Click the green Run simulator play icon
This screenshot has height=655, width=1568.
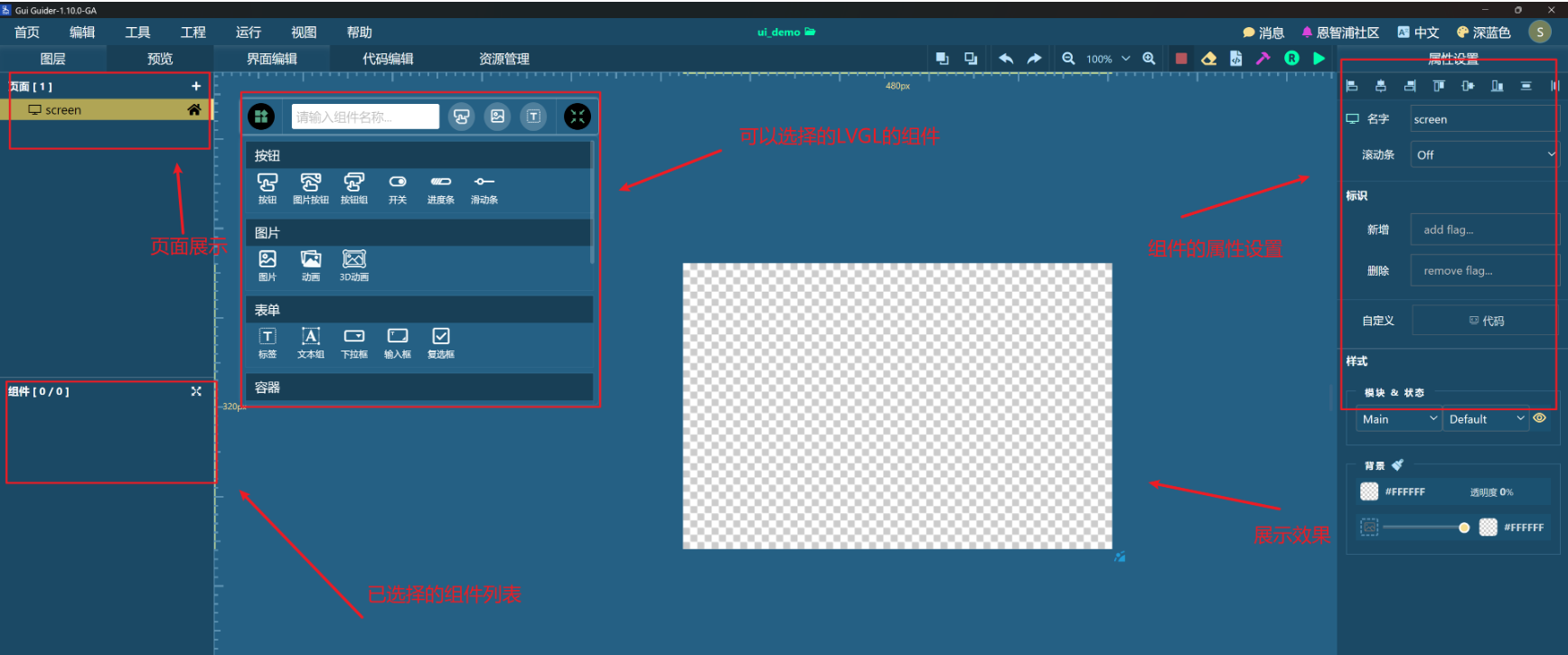pyautogui.click(x=1319, y=59)
